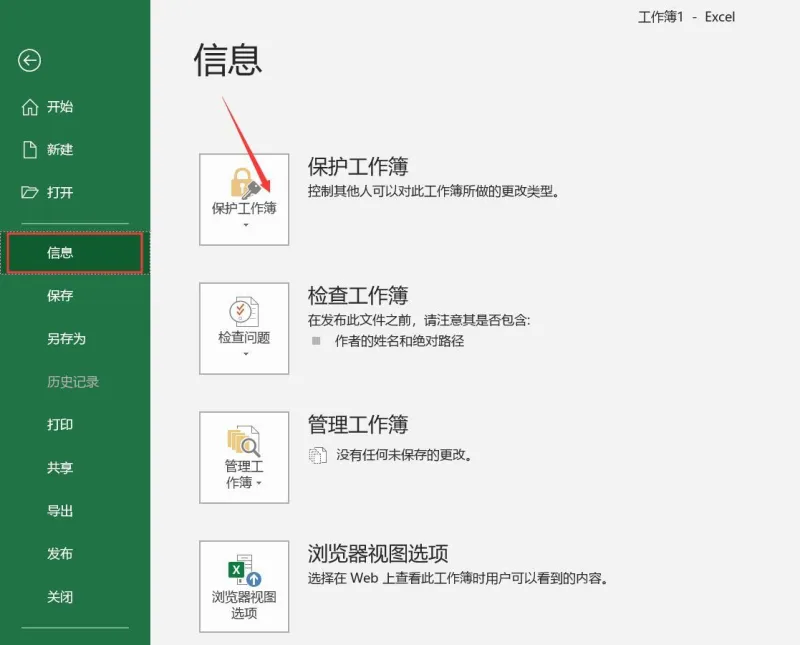Click the padlock and key icon
Screen dimensions: 800x645
click(x=245, y=183)
